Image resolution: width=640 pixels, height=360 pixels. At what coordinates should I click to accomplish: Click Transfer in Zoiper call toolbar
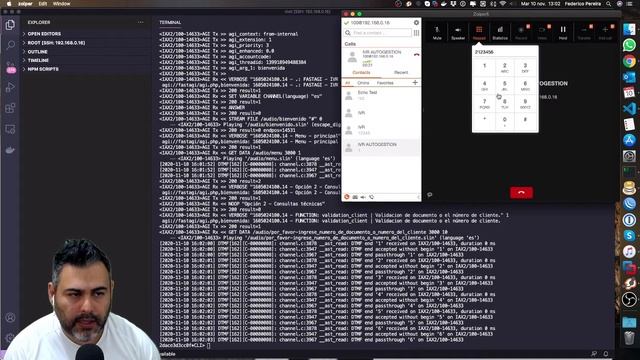(584, 32)
